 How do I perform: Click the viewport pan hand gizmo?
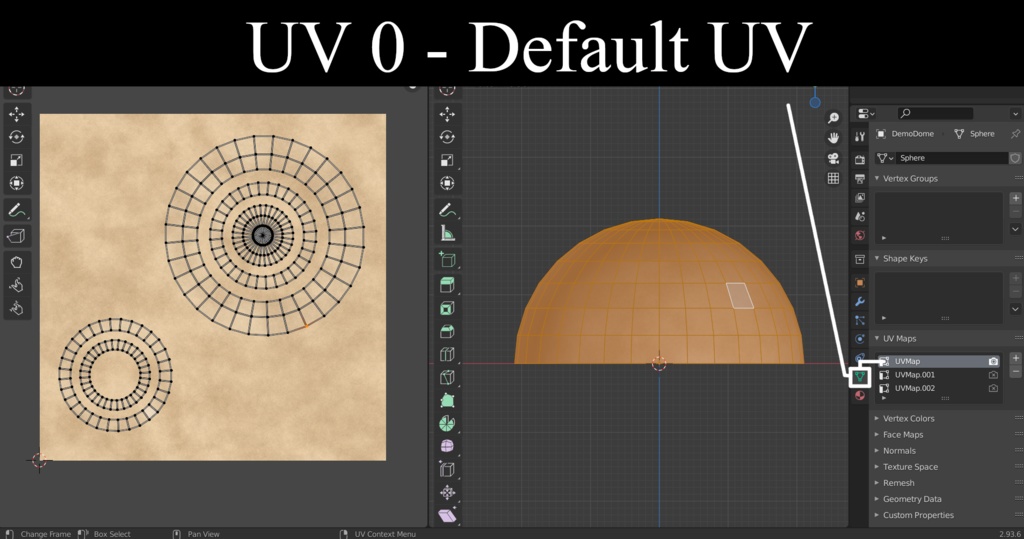pyautogui.click(x=833, y=138)
